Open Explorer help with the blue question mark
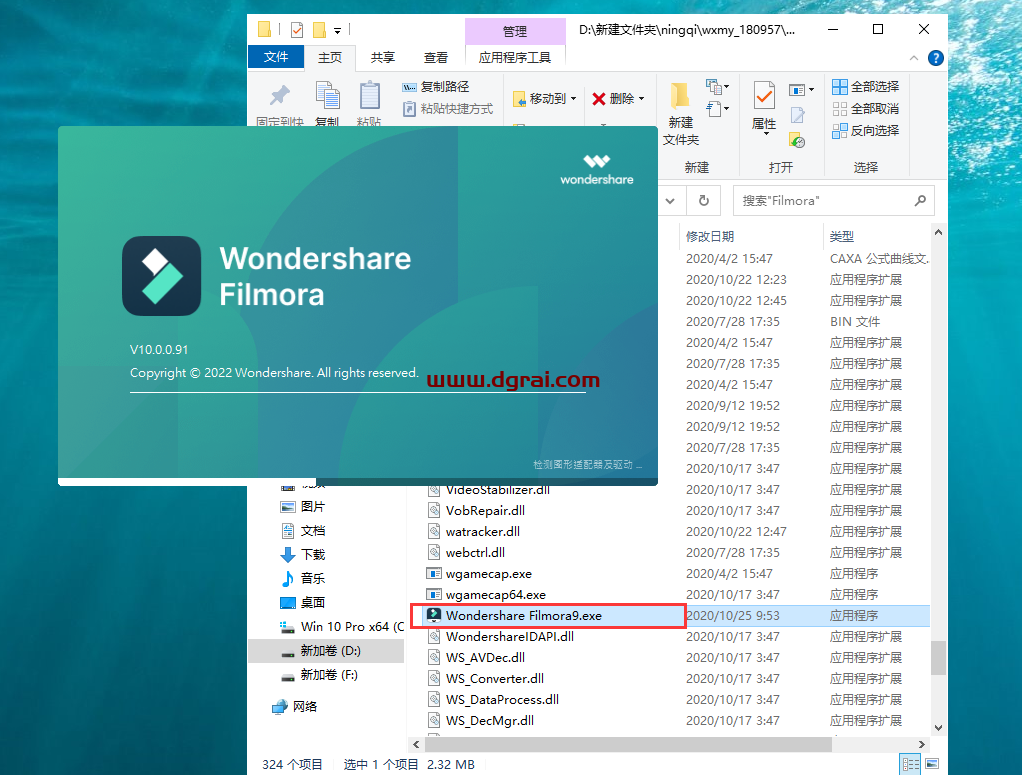 click(935, 58)
